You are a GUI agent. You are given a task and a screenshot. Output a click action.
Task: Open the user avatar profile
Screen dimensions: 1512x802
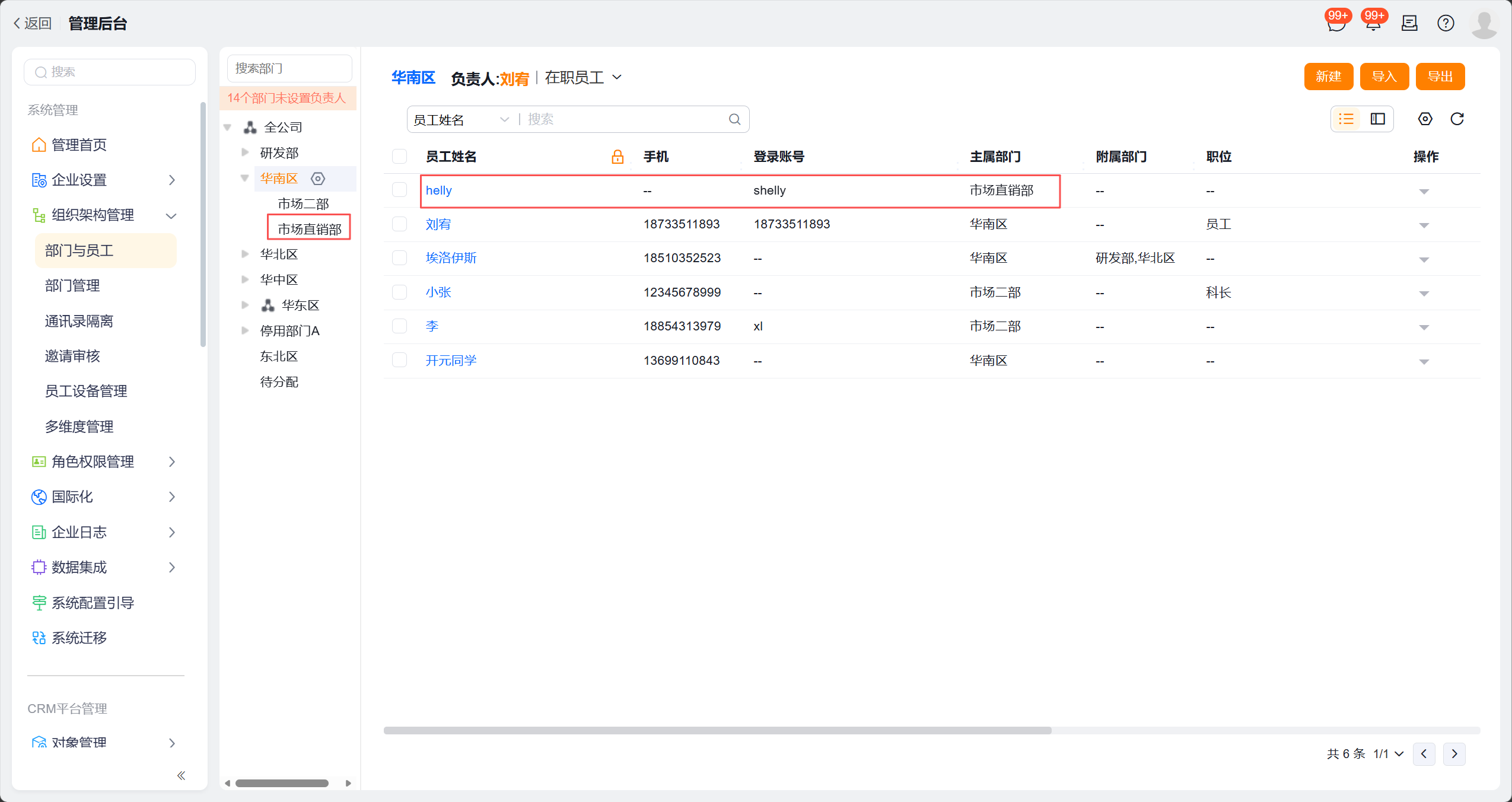[1484, 24]
